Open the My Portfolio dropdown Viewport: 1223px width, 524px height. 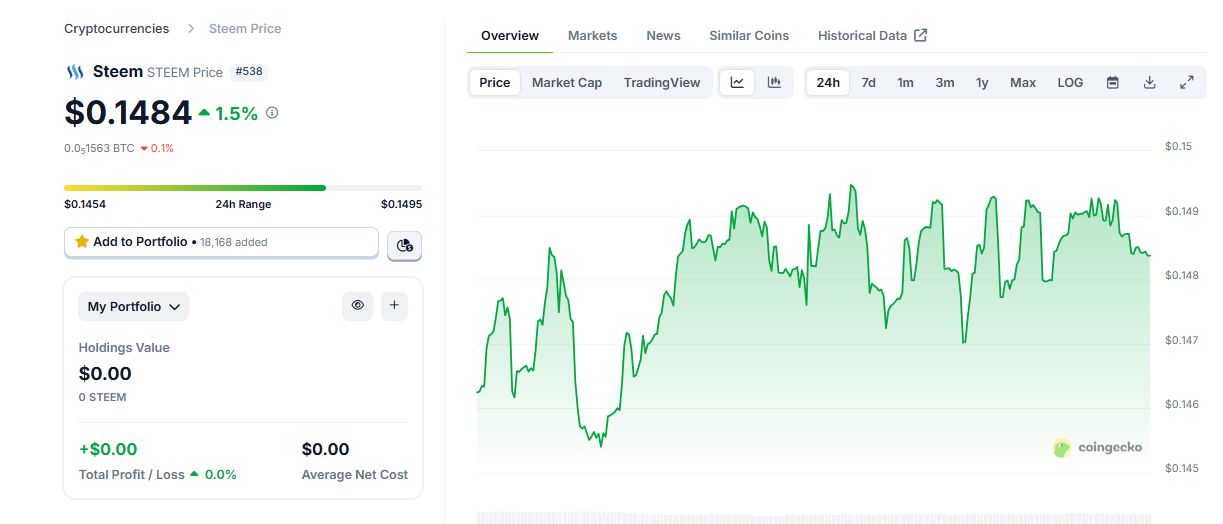[x=134, y=307]
